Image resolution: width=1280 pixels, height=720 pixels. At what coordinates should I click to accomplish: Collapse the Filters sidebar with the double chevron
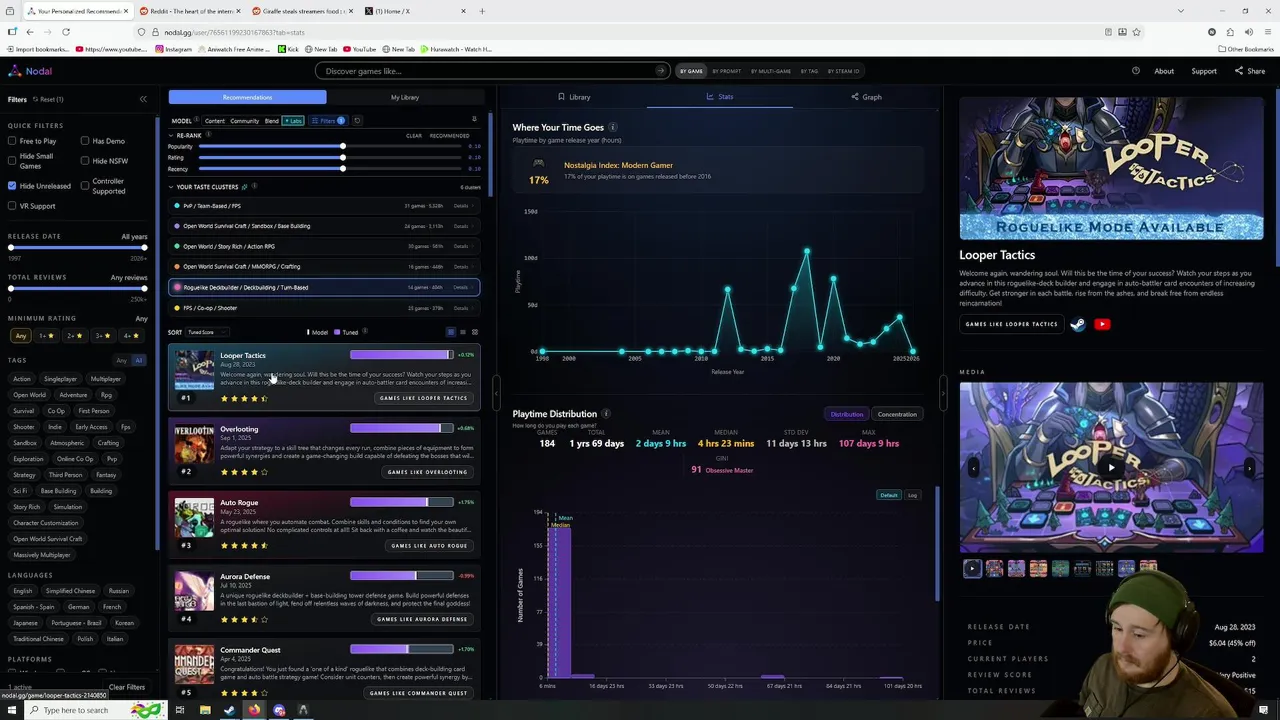click(x=143, y=99)
